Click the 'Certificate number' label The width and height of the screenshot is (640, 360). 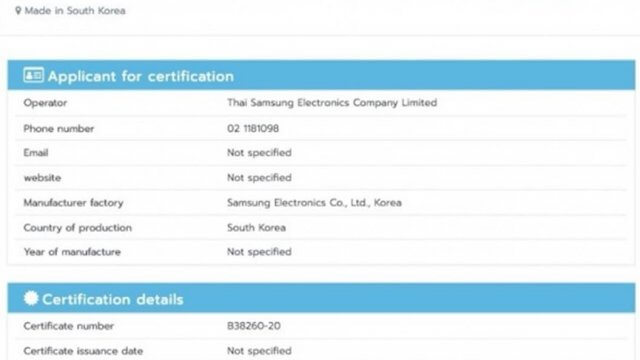point(69,326)
